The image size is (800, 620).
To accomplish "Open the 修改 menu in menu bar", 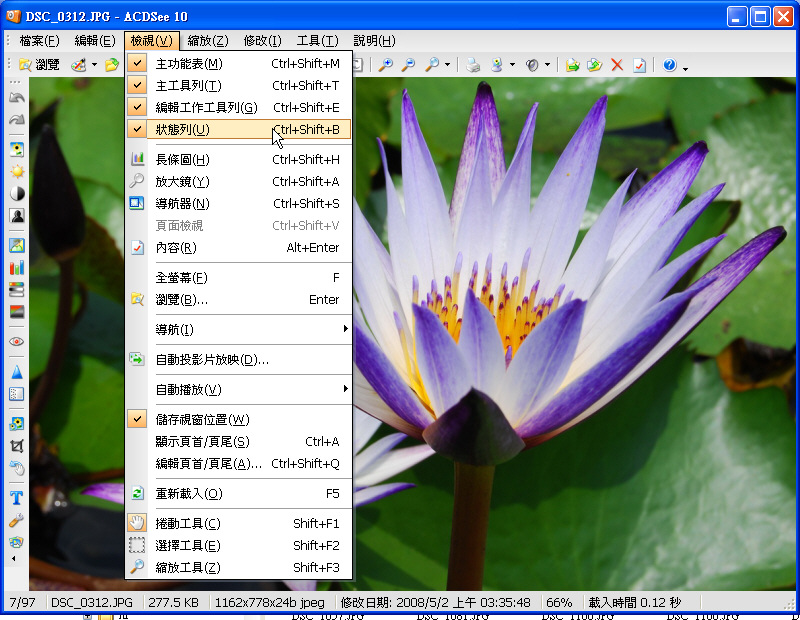I will tap(263, 41).
